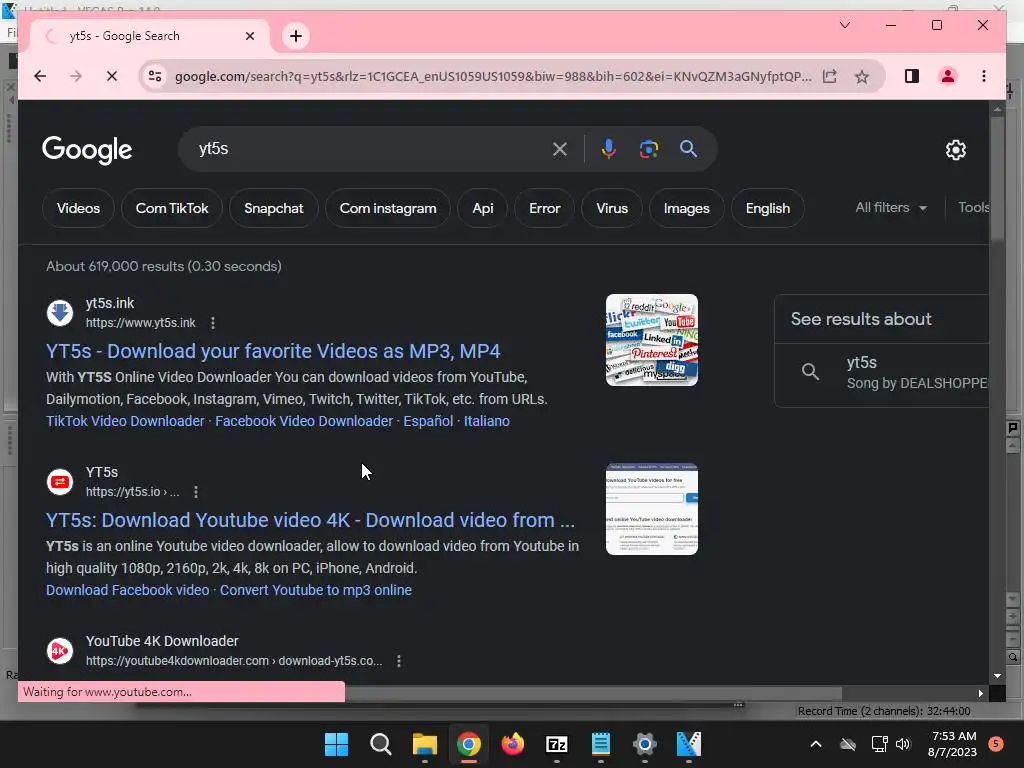Search by image with Google Lens icon

648,149
